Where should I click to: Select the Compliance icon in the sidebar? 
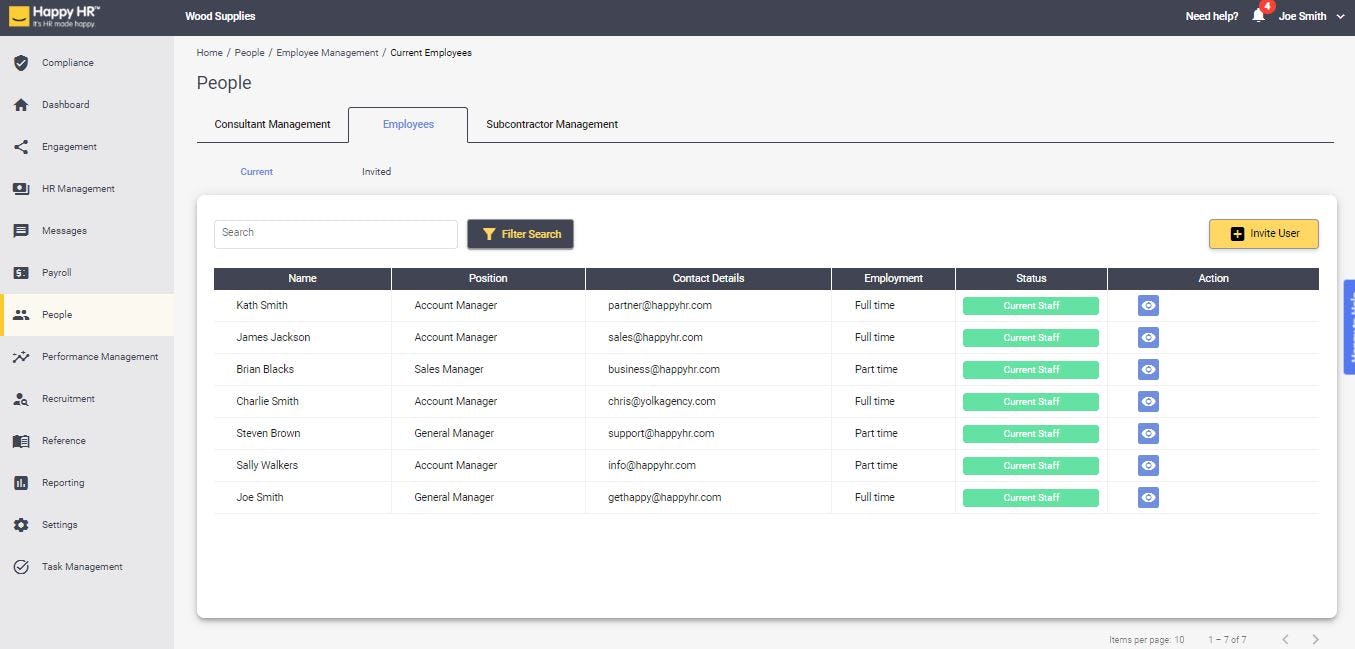[22, 62]
